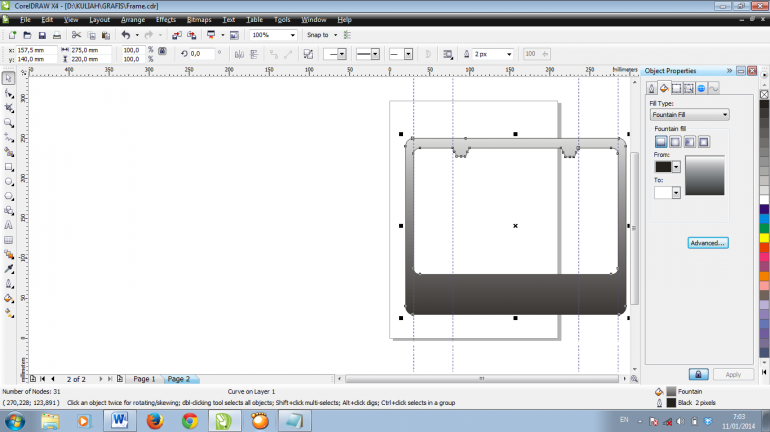Cut selection with scissors icon
770x432 pixels.
pos(76,35)
